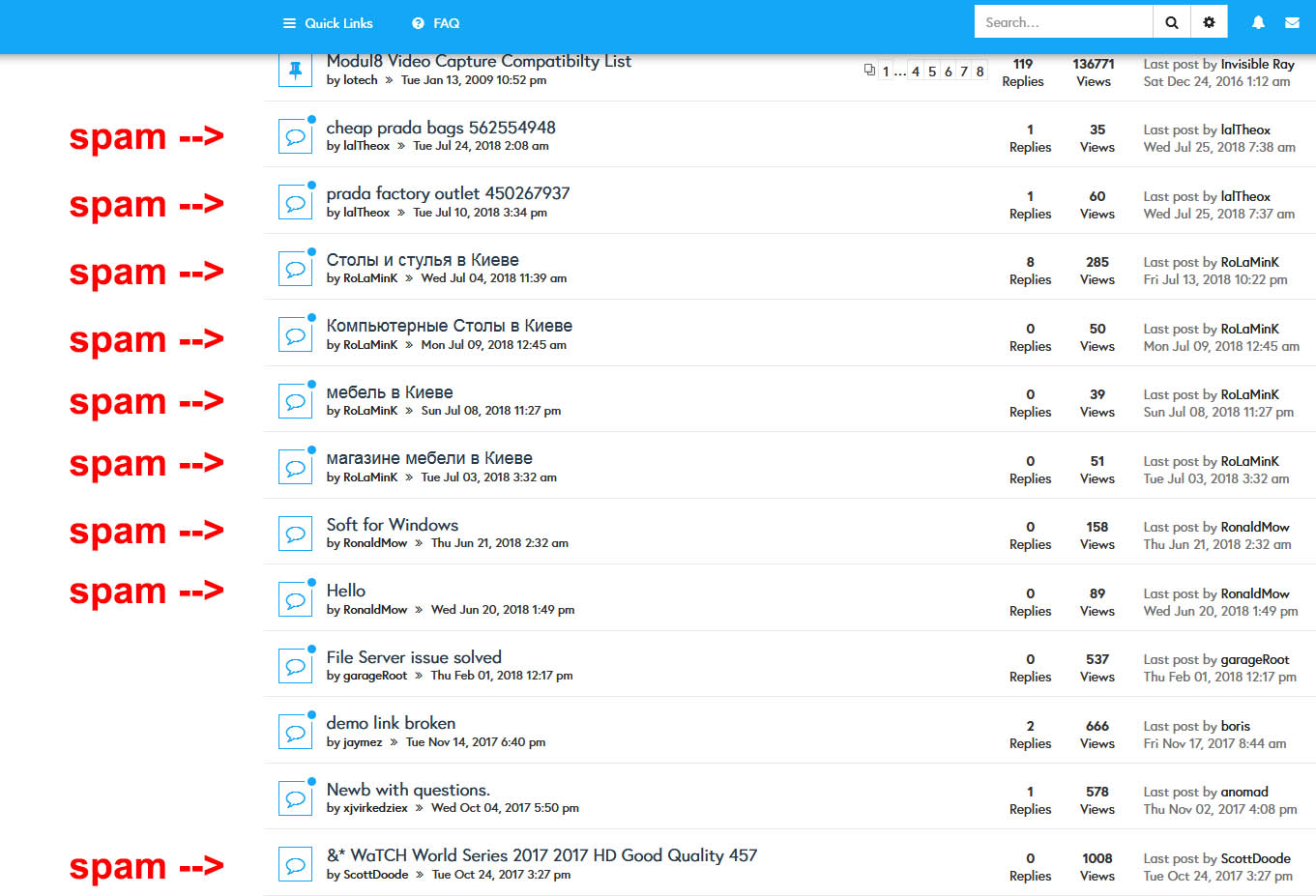Image resolution: width=1316 pixels, height=896 pixels.
Task: Go to page 6 of Modul8 topic
Action: 949,72
